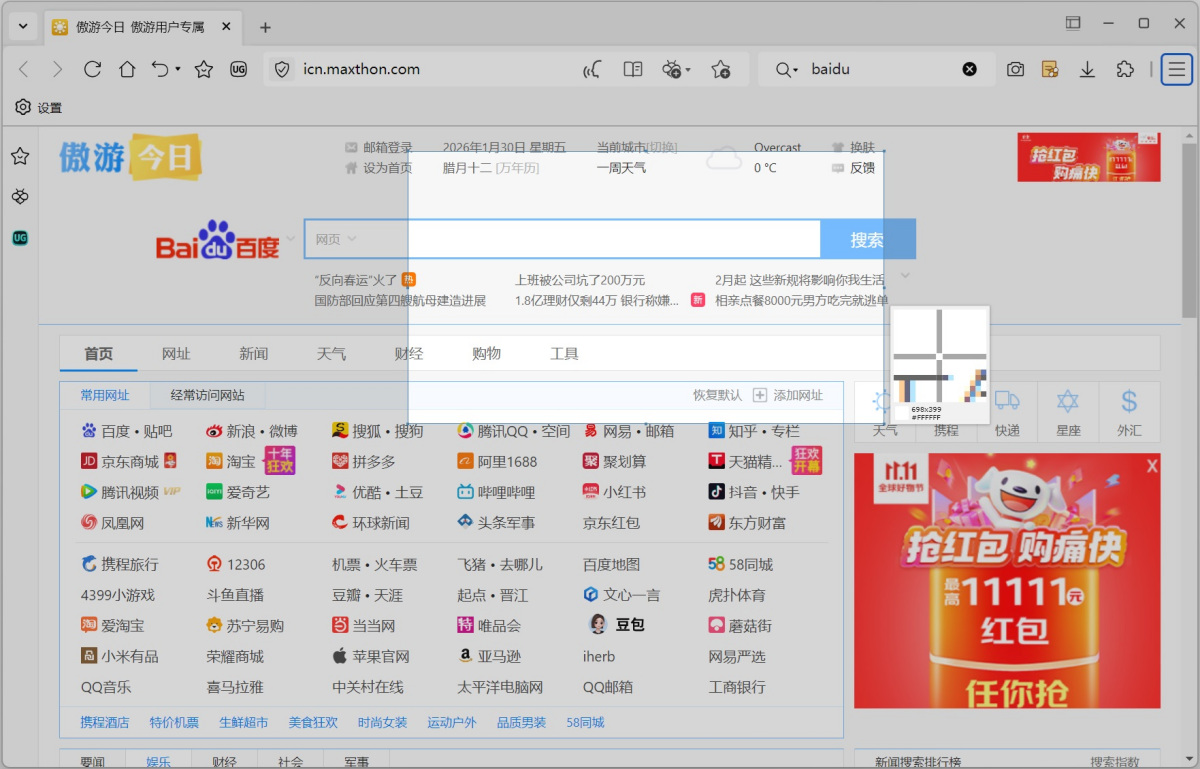
Task: Click the UG badge in the sidebar
Action: (x=20, y=237)
